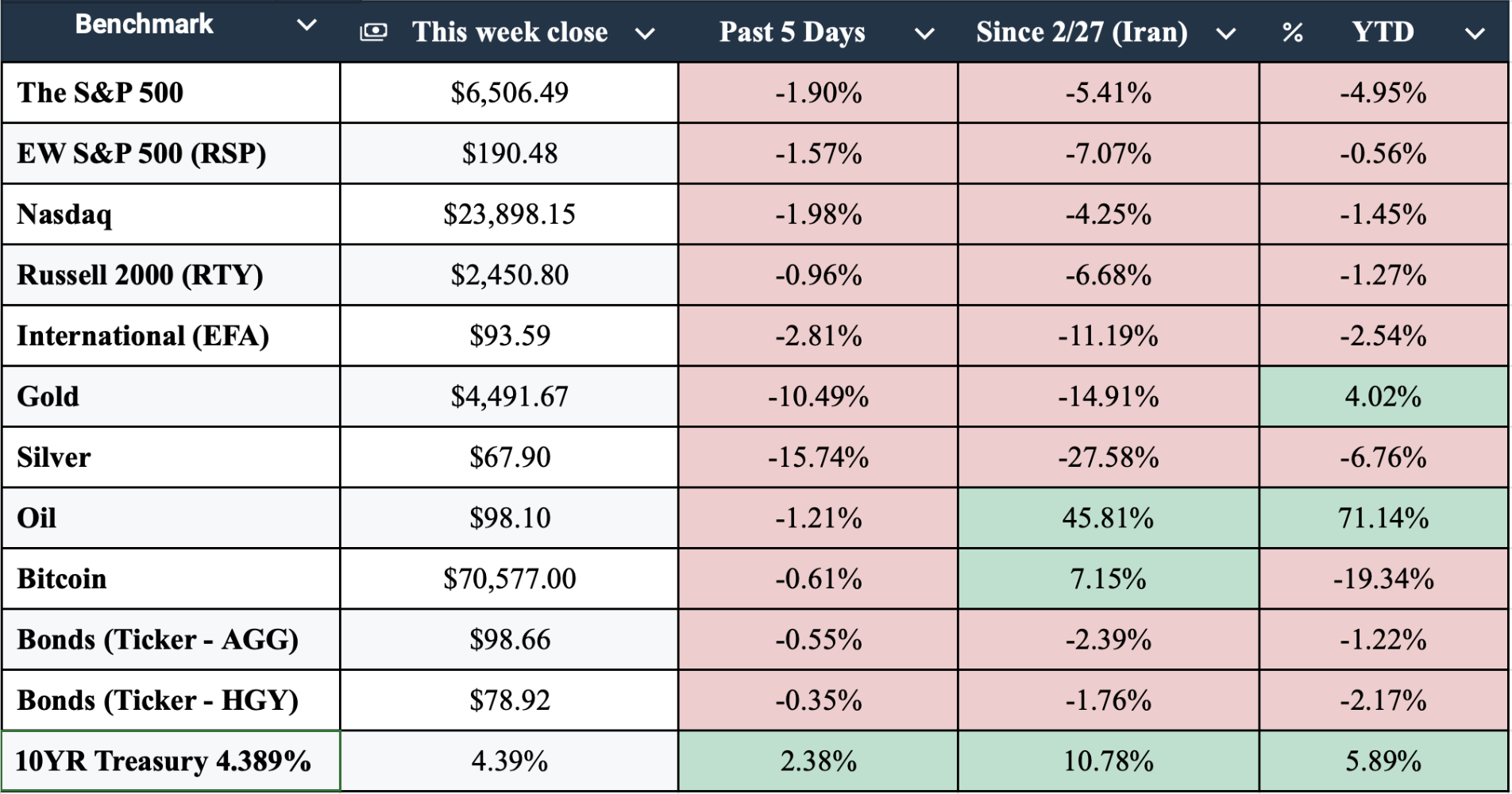Open the YTD column dropdown chevron
1512x794 pixels.
click(1475, 33)
